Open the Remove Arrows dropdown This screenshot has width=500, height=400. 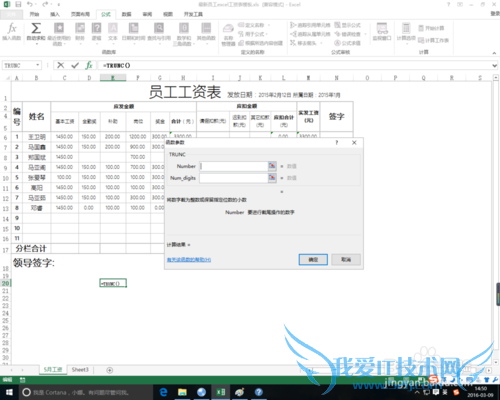(321, 43)
